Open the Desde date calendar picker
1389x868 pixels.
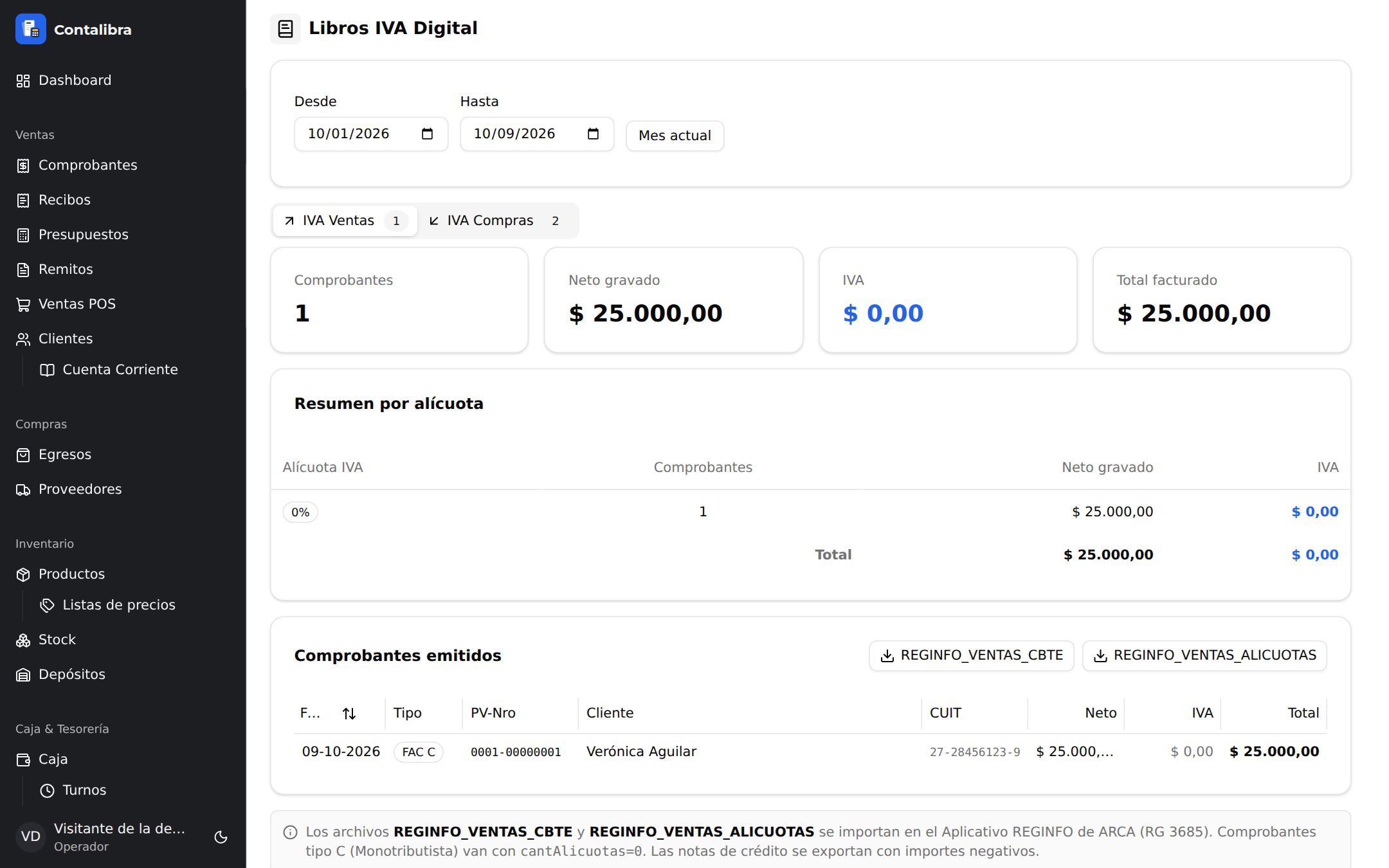point(427,134)
